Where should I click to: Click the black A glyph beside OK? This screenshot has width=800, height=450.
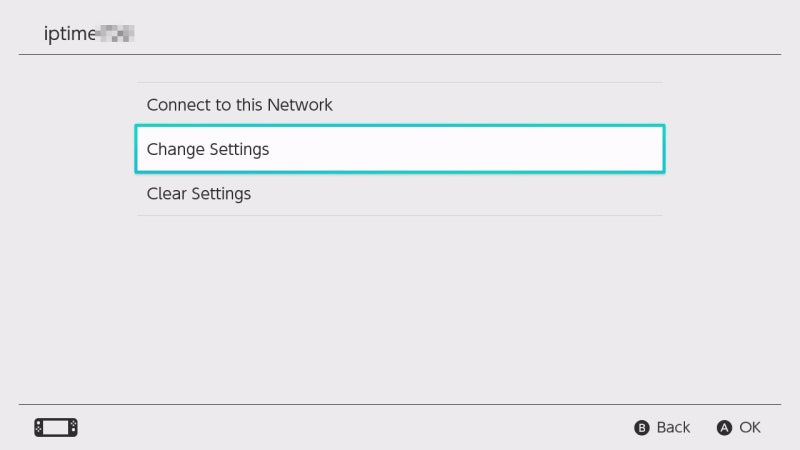(724, 428)
